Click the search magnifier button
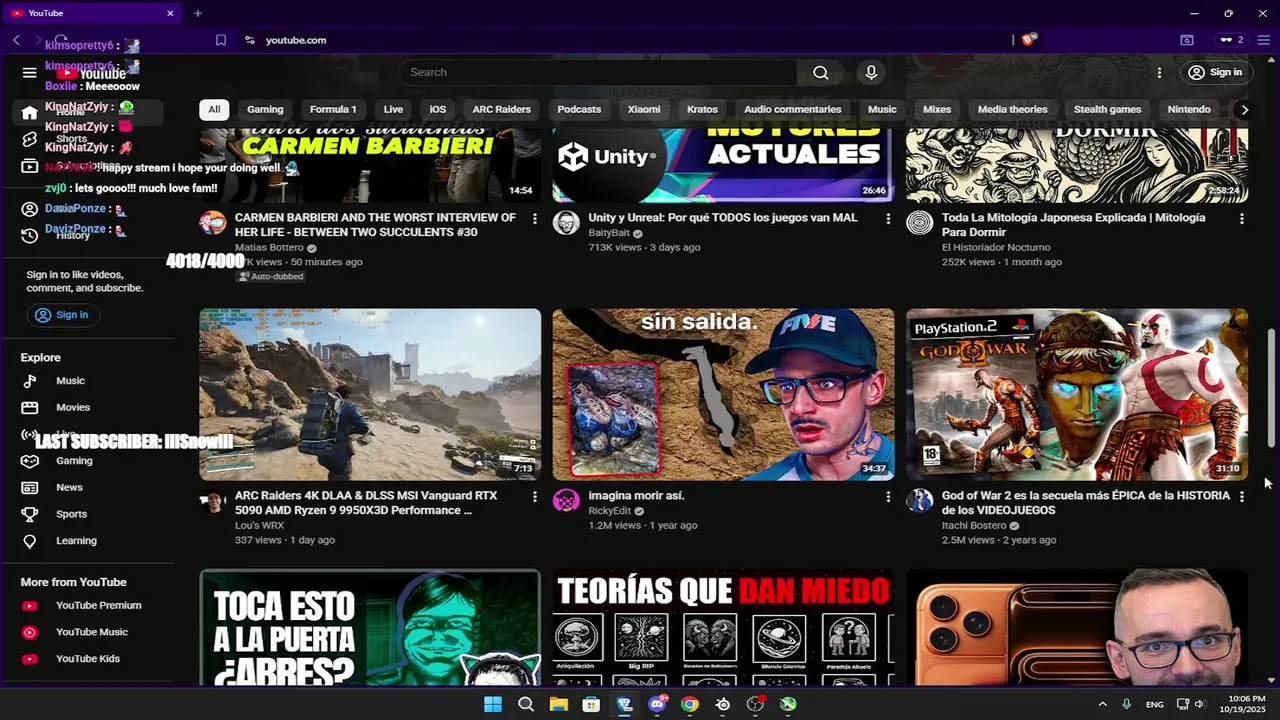This screenshot has width=1280, height=720. click(x=820, y=72)
